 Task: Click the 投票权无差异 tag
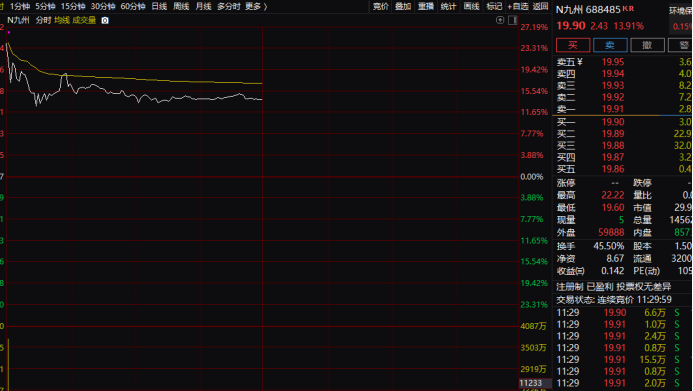point(644,287)
